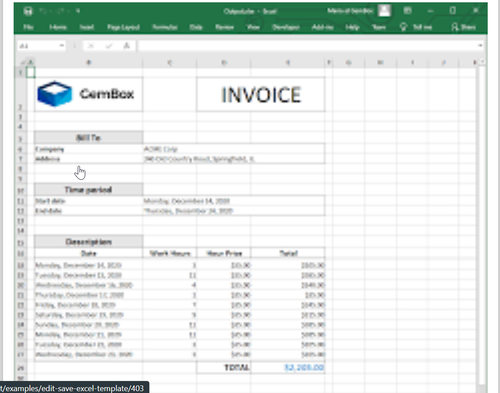Select the End date label cell

(89, 211)
